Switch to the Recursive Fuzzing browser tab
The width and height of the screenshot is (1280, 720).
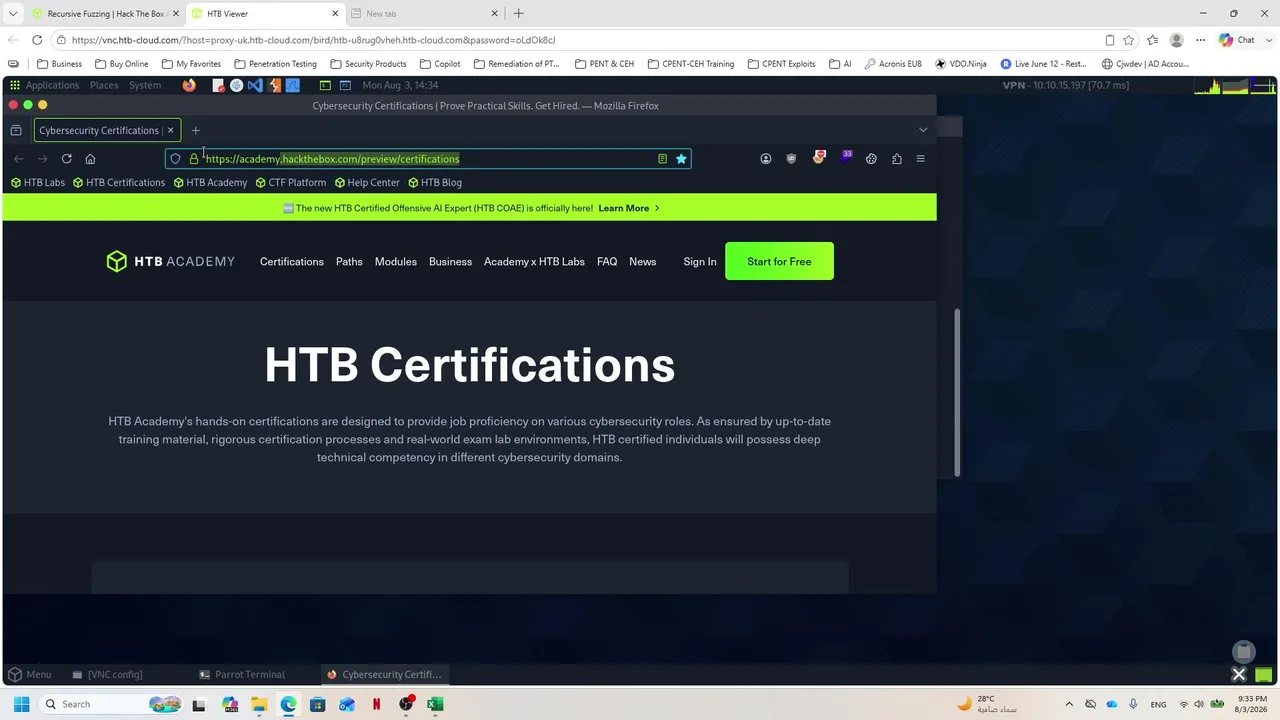[105, 14]
